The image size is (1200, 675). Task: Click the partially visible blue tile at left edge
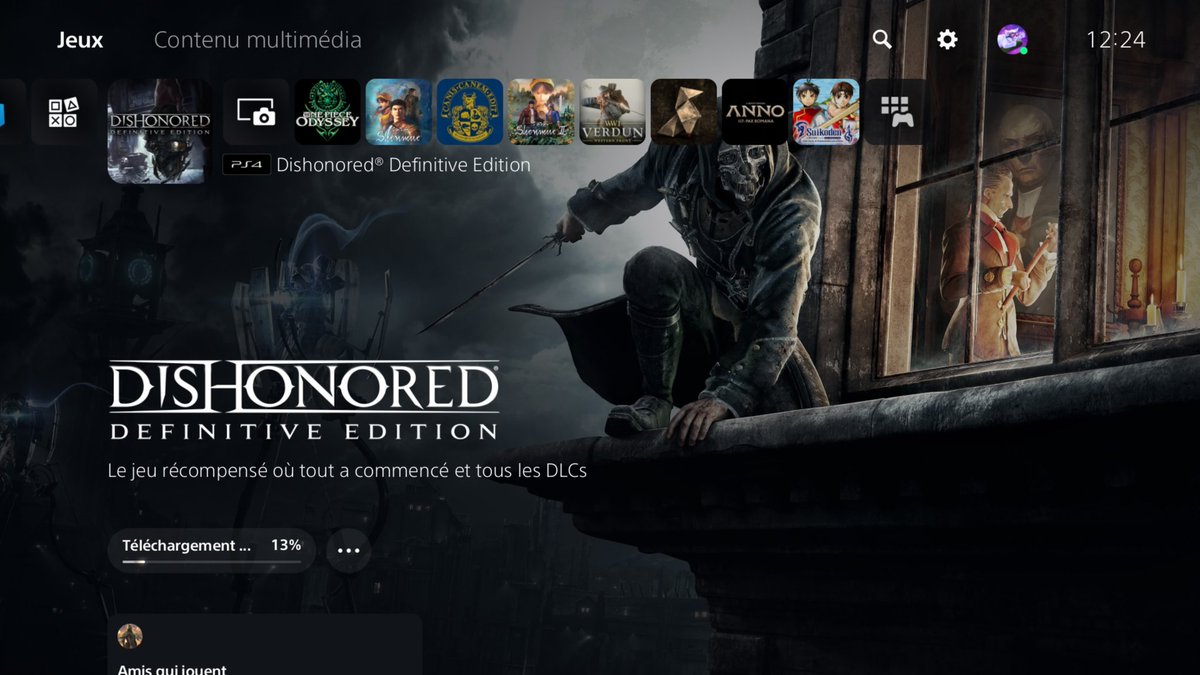tap(3, 112)
